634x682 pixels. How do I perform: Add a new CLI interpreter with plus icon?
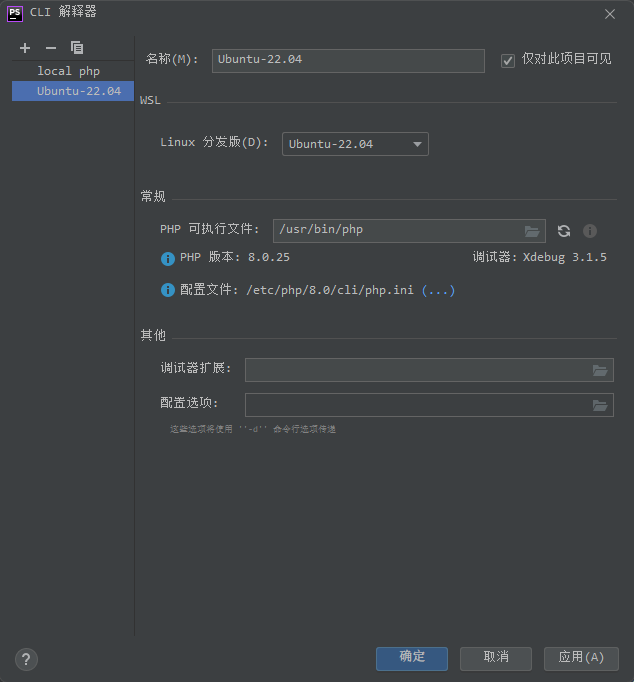click(25, 48)
